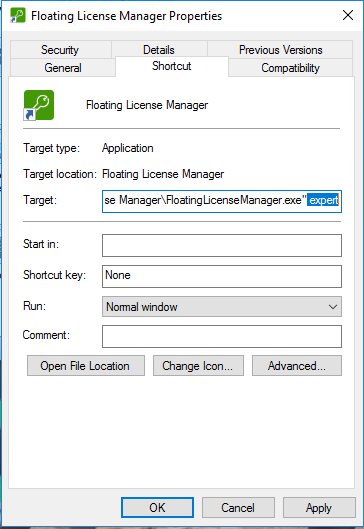This screenshot has width=364, height=529.
Task: Click into the Target field
Action: [x=222, y=201]
